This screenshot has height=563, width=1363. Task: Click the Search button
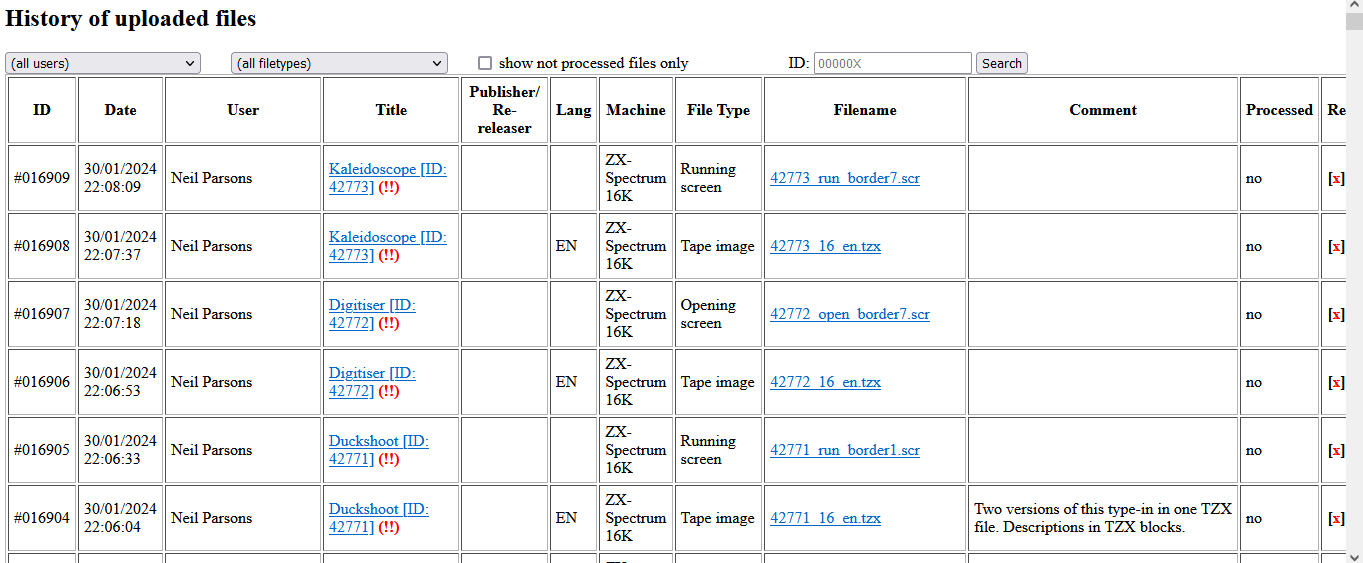1001,63
